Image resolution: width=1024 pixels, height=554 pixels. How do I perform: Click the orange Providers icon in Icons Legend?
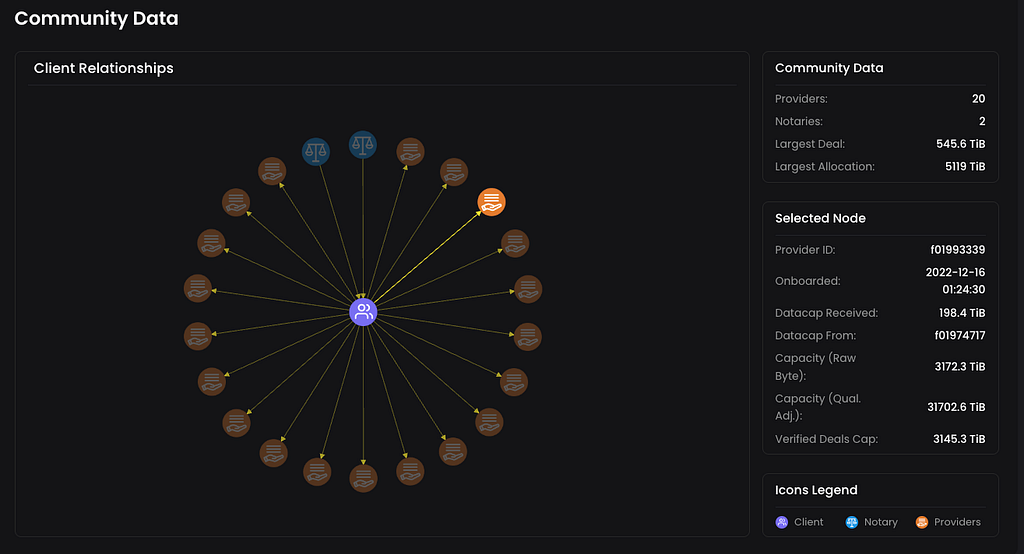(x=921, y=522)
